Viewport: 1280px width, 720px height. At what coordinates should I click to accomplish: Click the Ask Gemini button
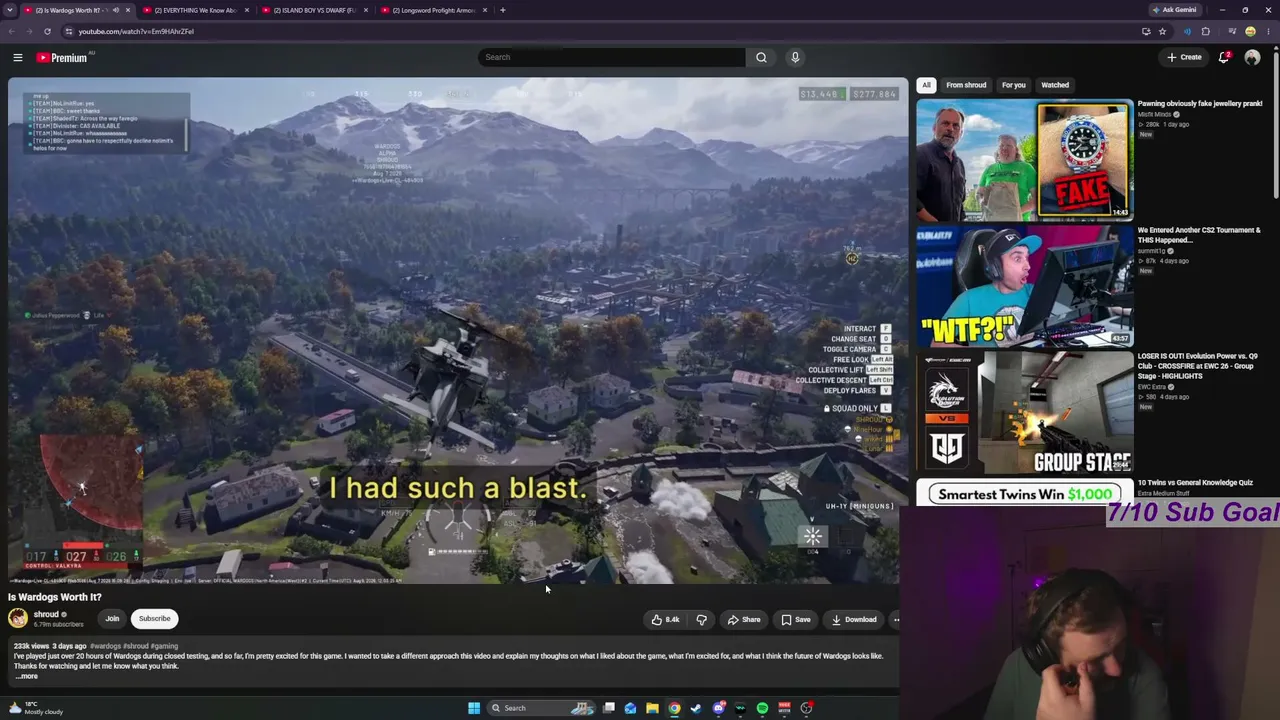[x=1175, y=10]
